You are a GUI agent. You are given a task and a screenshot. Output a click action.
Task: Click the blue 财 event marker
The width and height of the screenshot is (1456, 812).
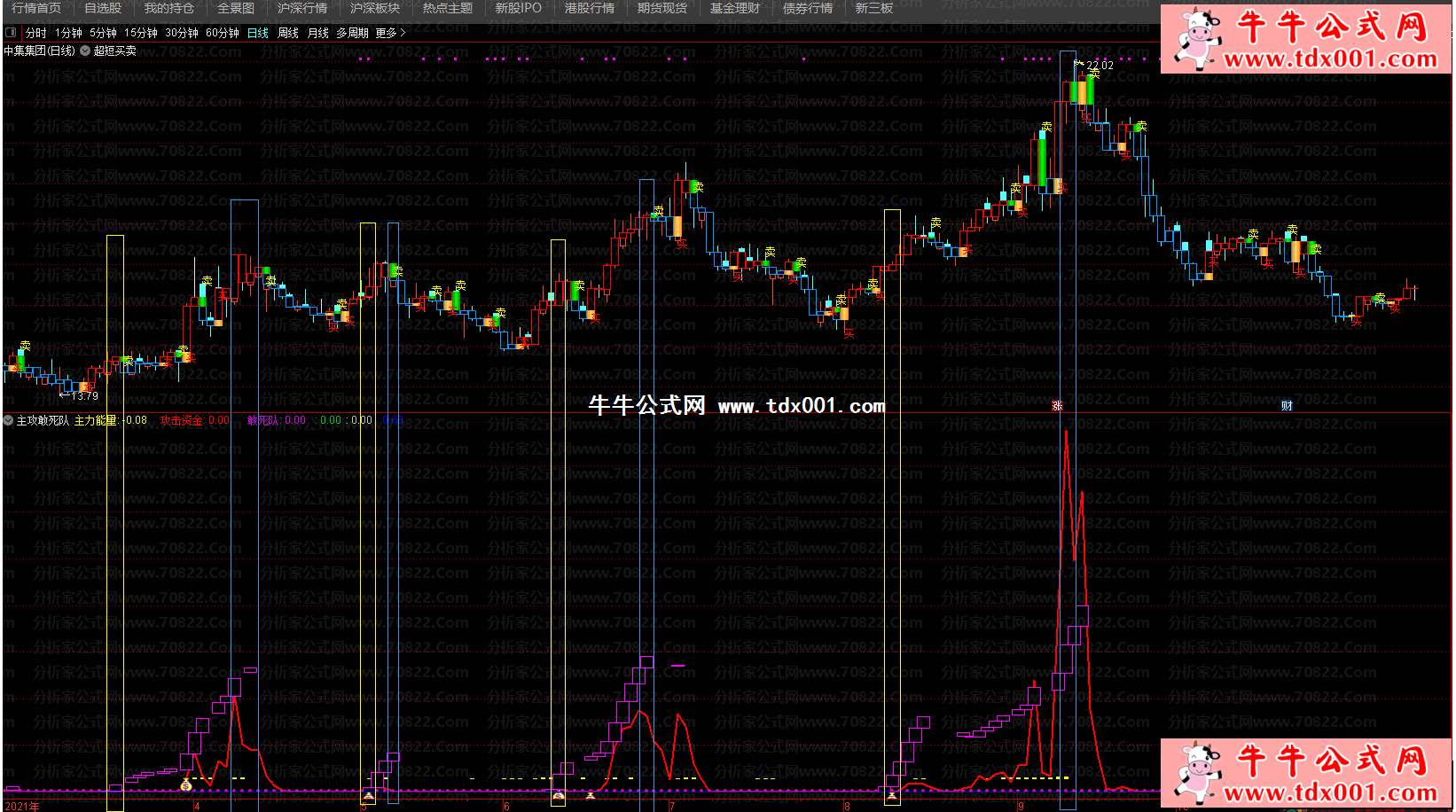1287,406
